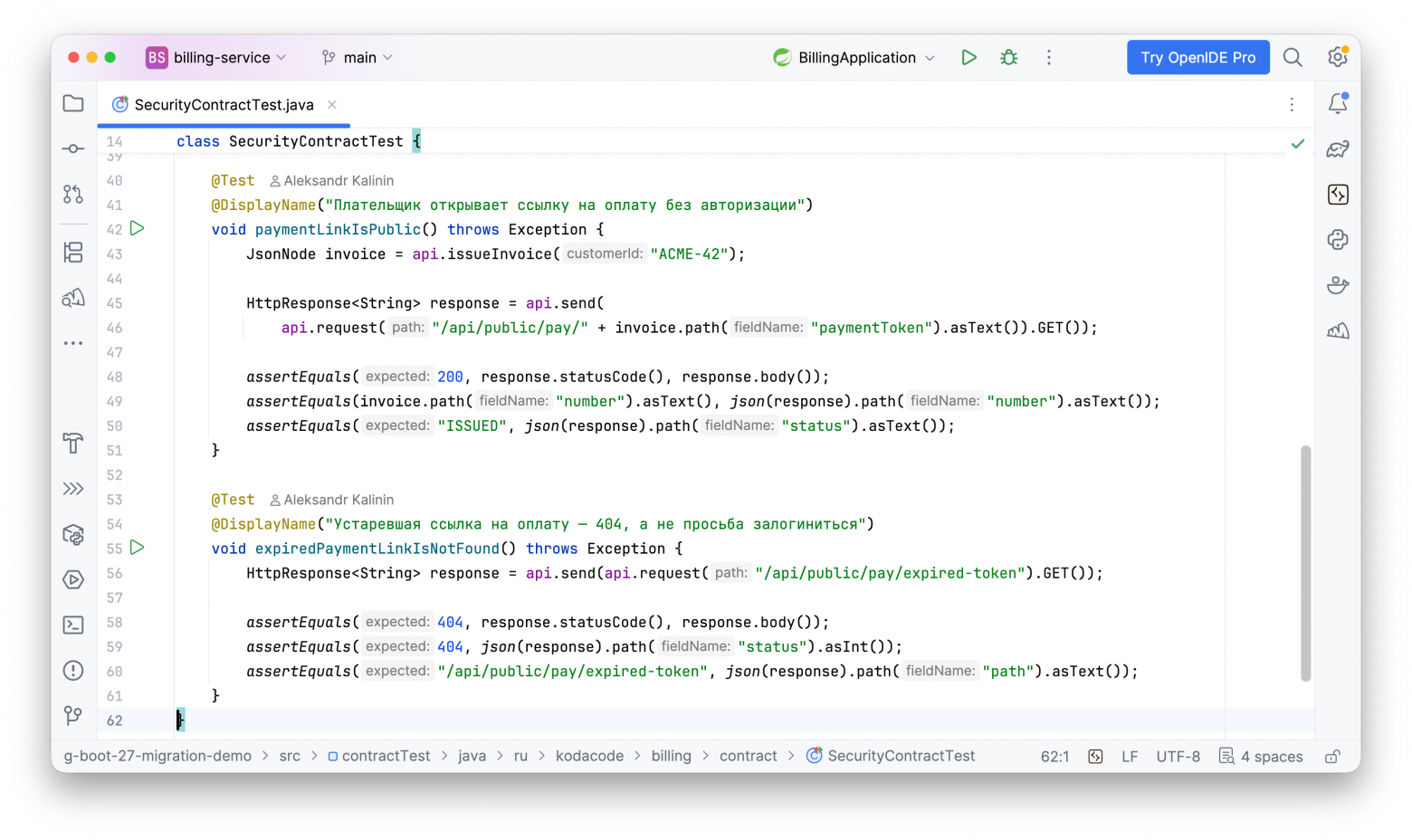
Task: Click SecurityContractTest breadcrumb
Action: (892, 756)
